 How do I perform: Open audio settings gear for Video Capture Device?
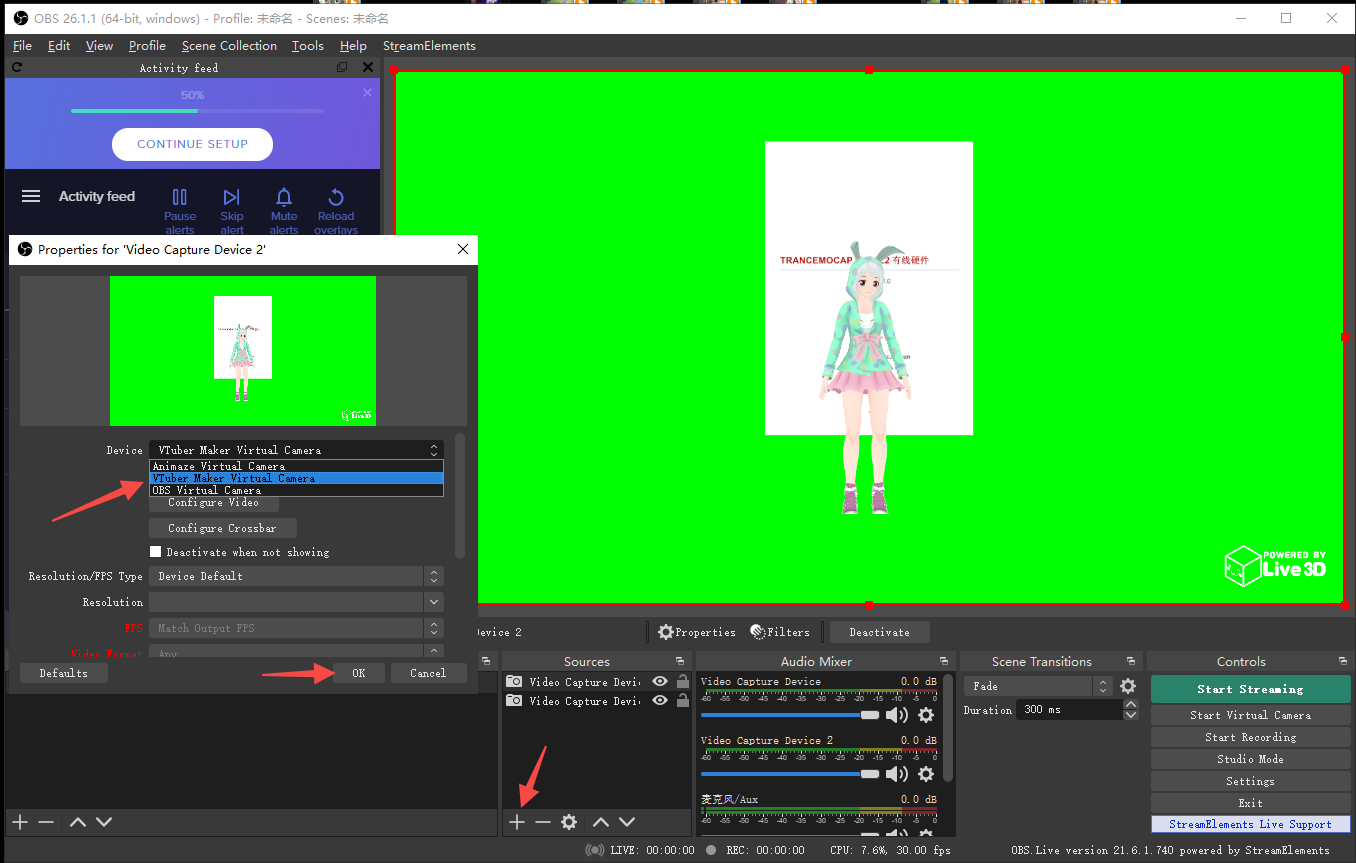pos(926,715)
